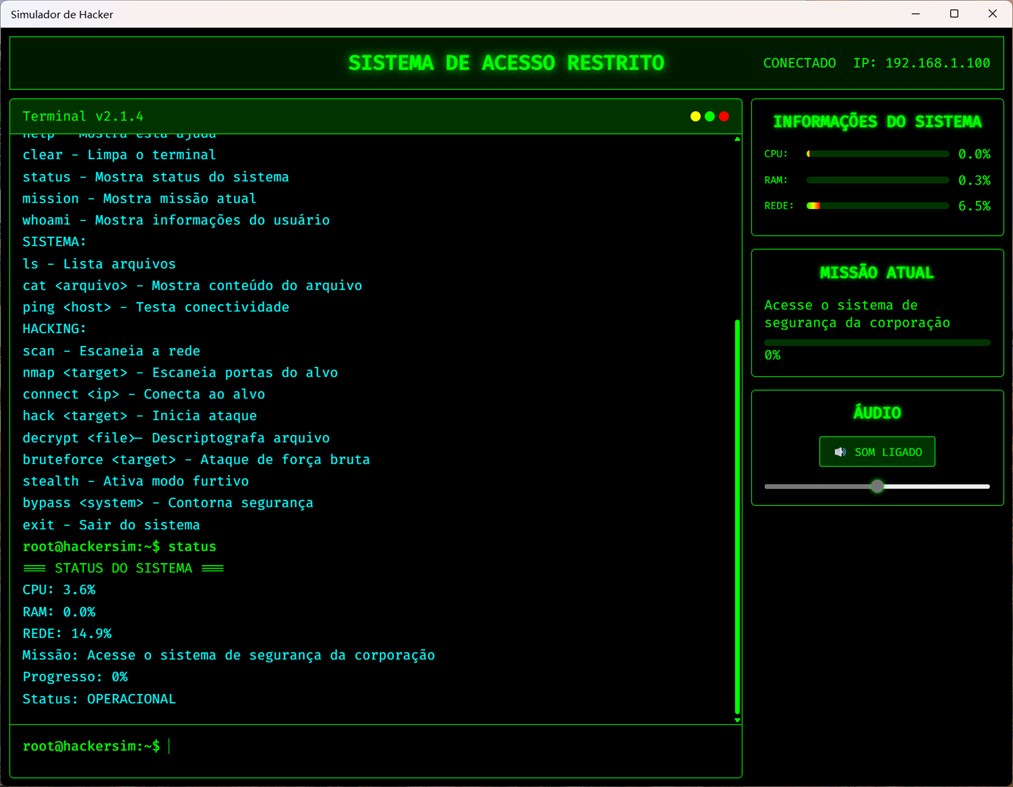This screenshot has width=1013, height=787.
Task: Click the yellow dot on the terminal header
Action: click(x=696, y=116)
